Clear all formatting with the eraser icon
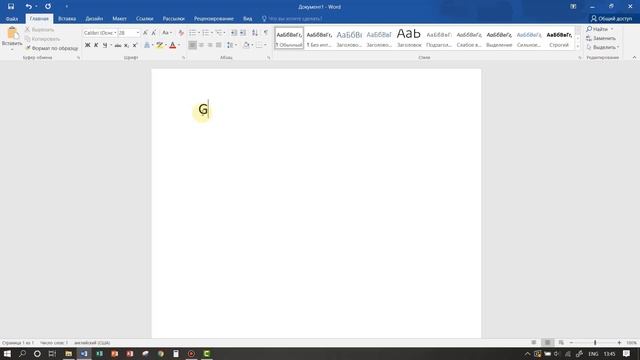The width and height of the screenshot is (640, 360). pos(181,33)
